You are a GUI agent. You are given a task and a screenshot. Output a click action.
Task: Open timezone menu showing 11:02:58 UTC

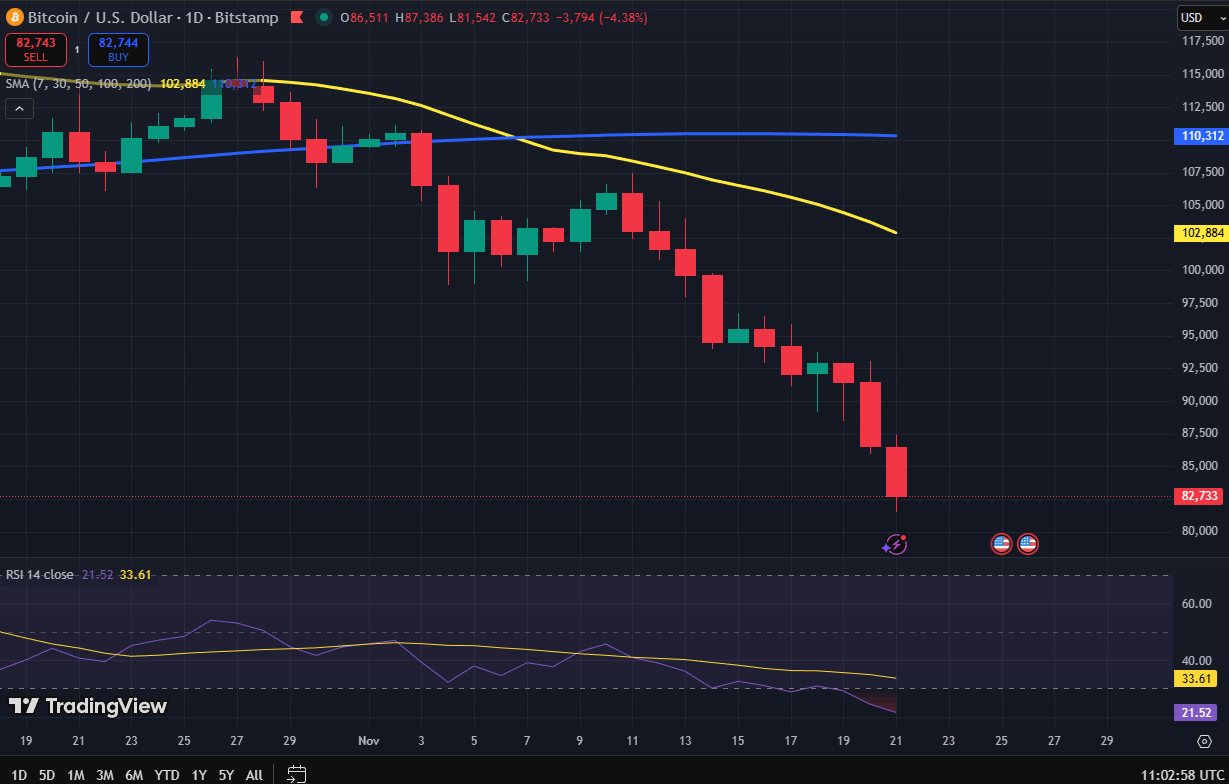(1181, 774)
